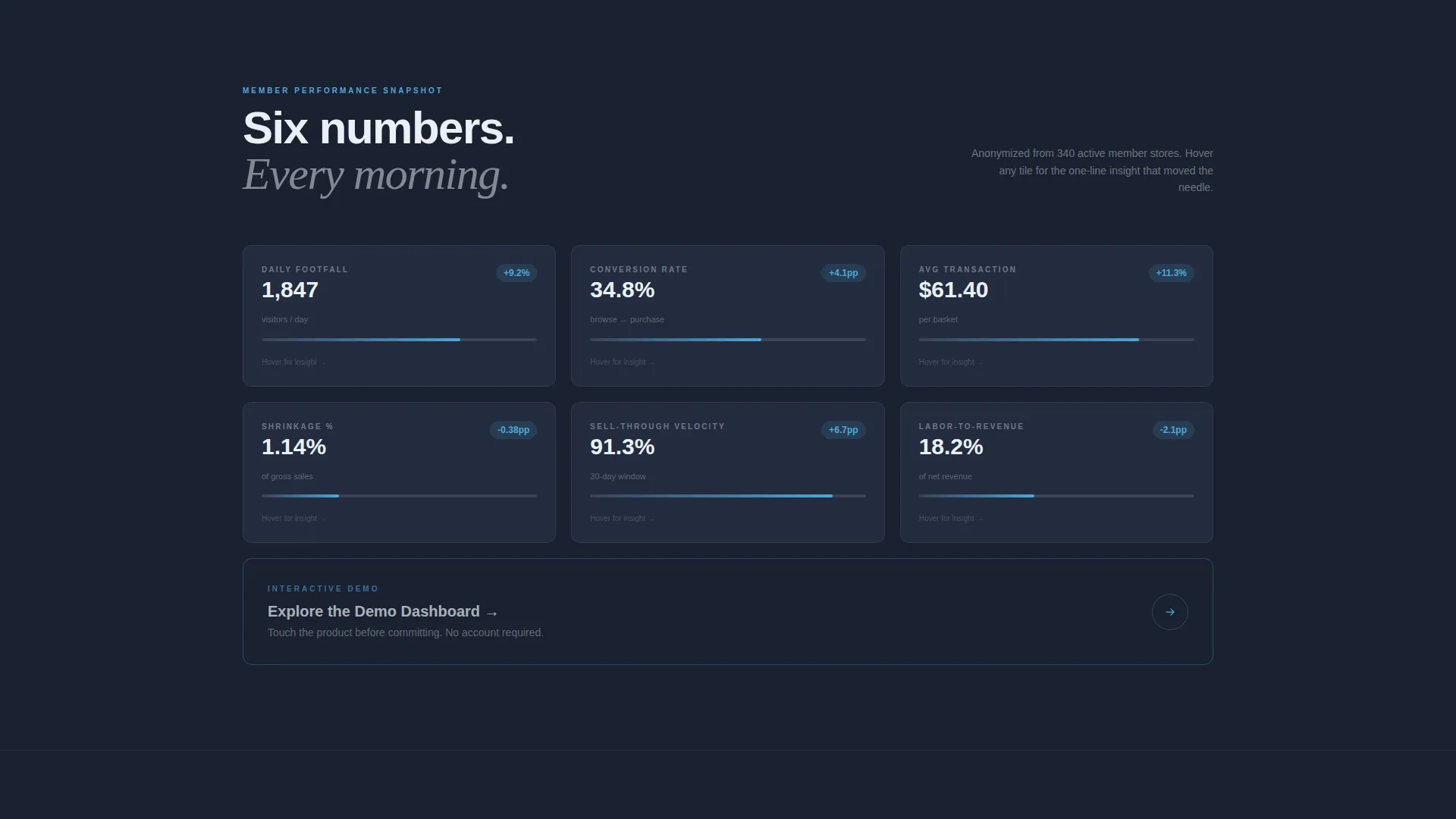Click the 'Member Performance Snapshot' eyebrow label
This screenshot has height=819, width=1456.
[x=343, y=90]
